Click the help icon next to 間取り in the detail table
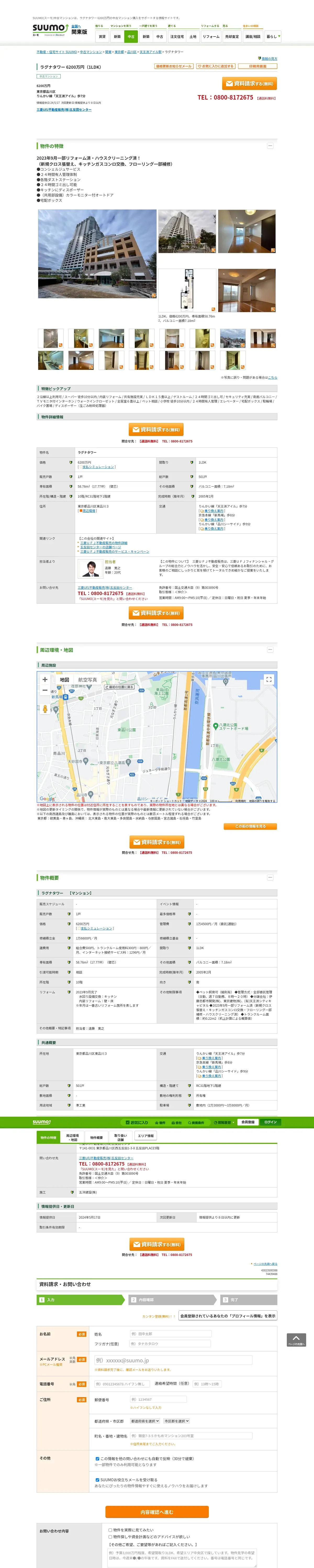 tap(192, 463)
